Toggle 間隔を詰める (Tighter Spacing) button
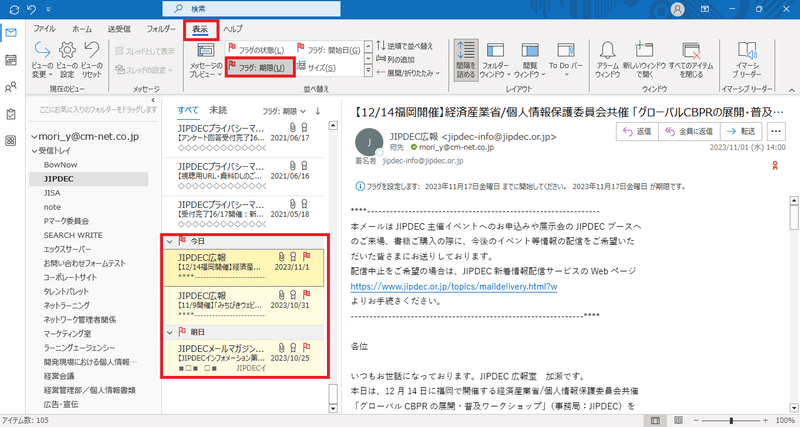Viewport: 800px width, 427px height. tap(466, 60)
